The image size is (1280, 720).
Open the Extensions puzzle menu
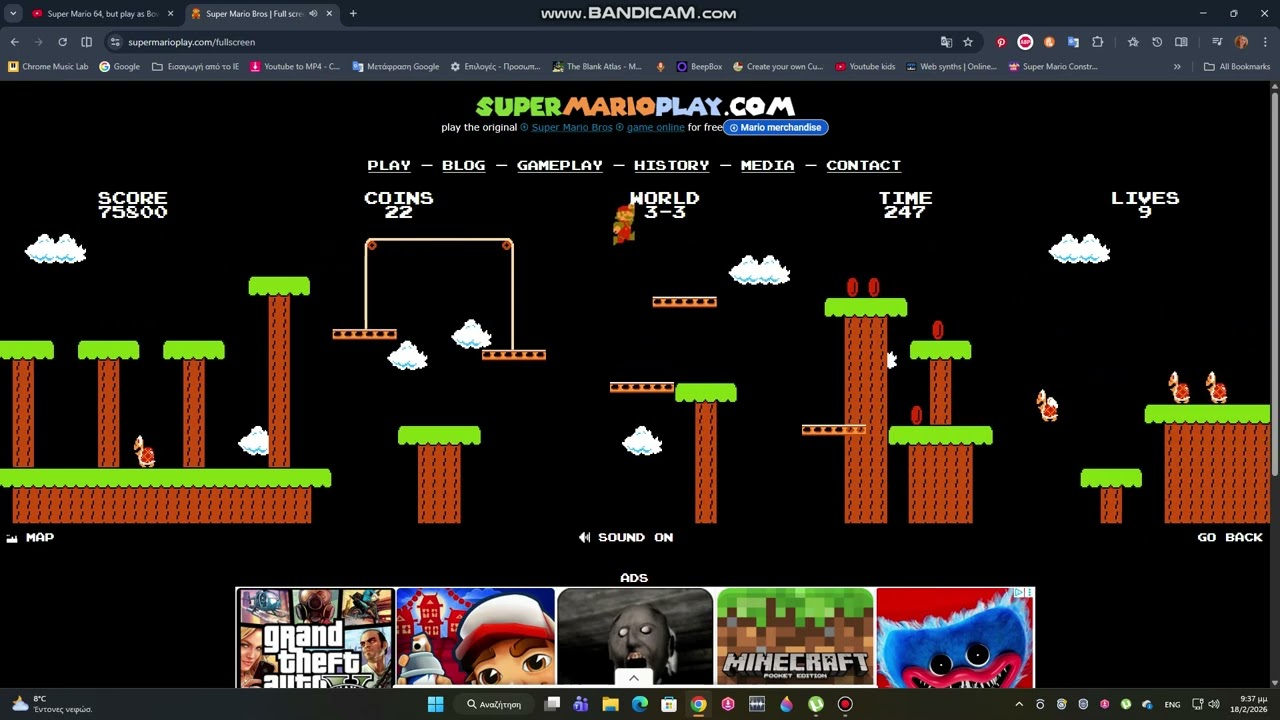tap(1097, 42)
